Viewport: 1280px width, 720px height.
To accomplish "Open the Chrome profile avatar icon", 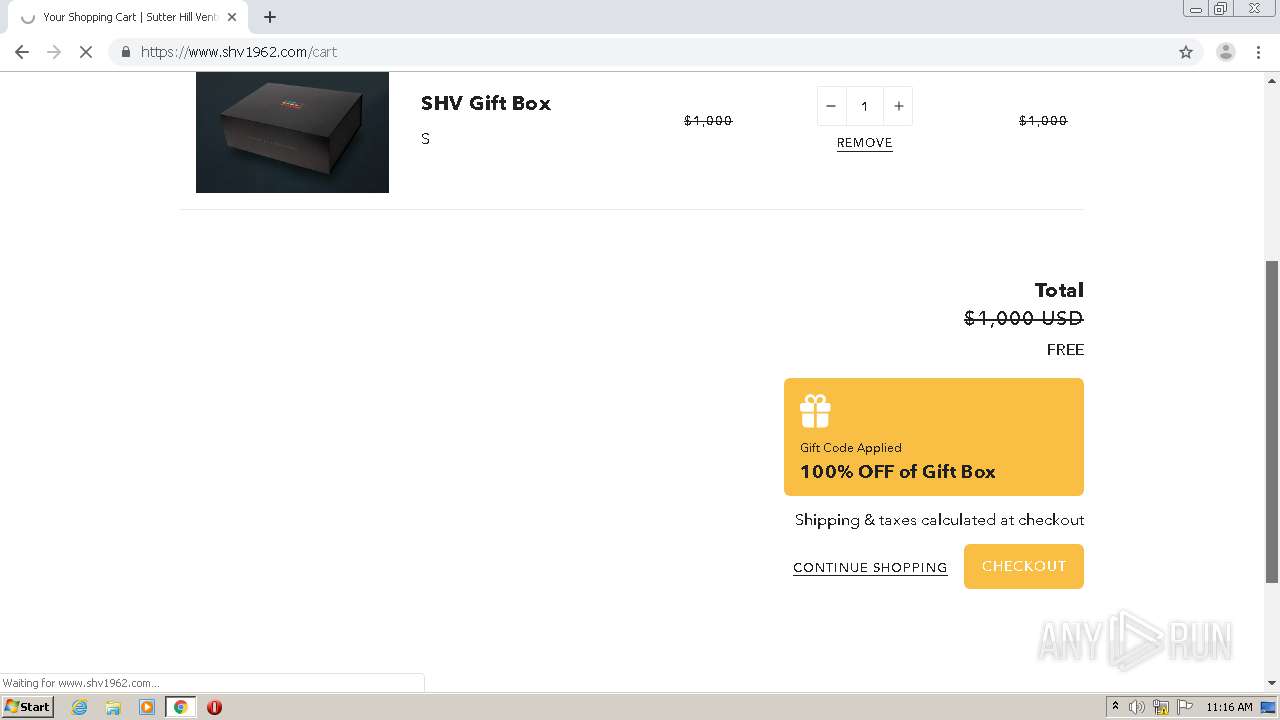I will pos(1225,52).
